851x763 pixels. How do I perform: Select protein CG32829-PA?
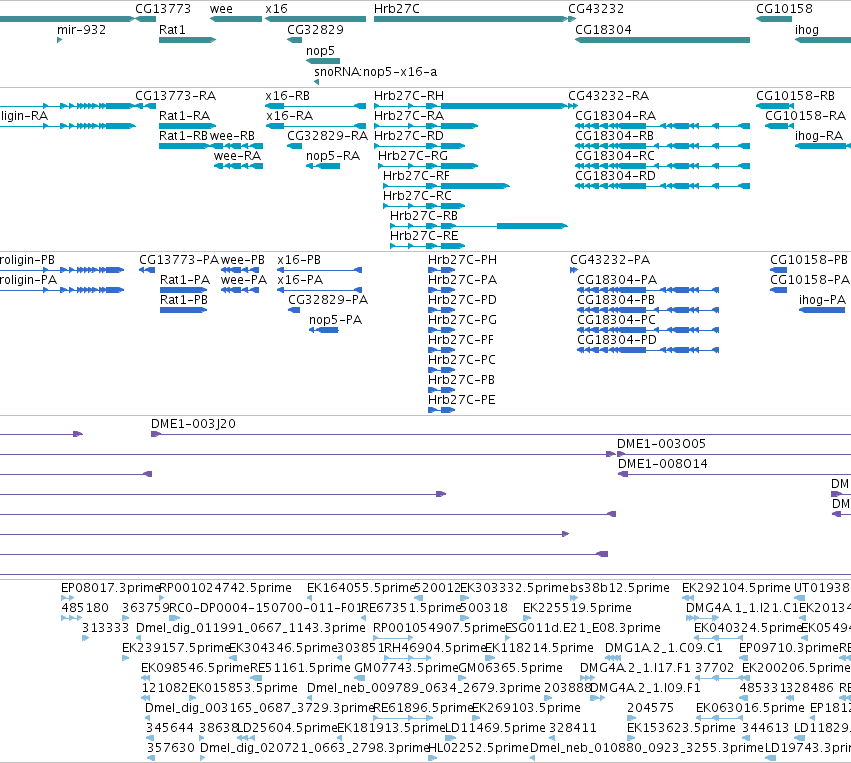pyautogui.click(x=328, y=300)
